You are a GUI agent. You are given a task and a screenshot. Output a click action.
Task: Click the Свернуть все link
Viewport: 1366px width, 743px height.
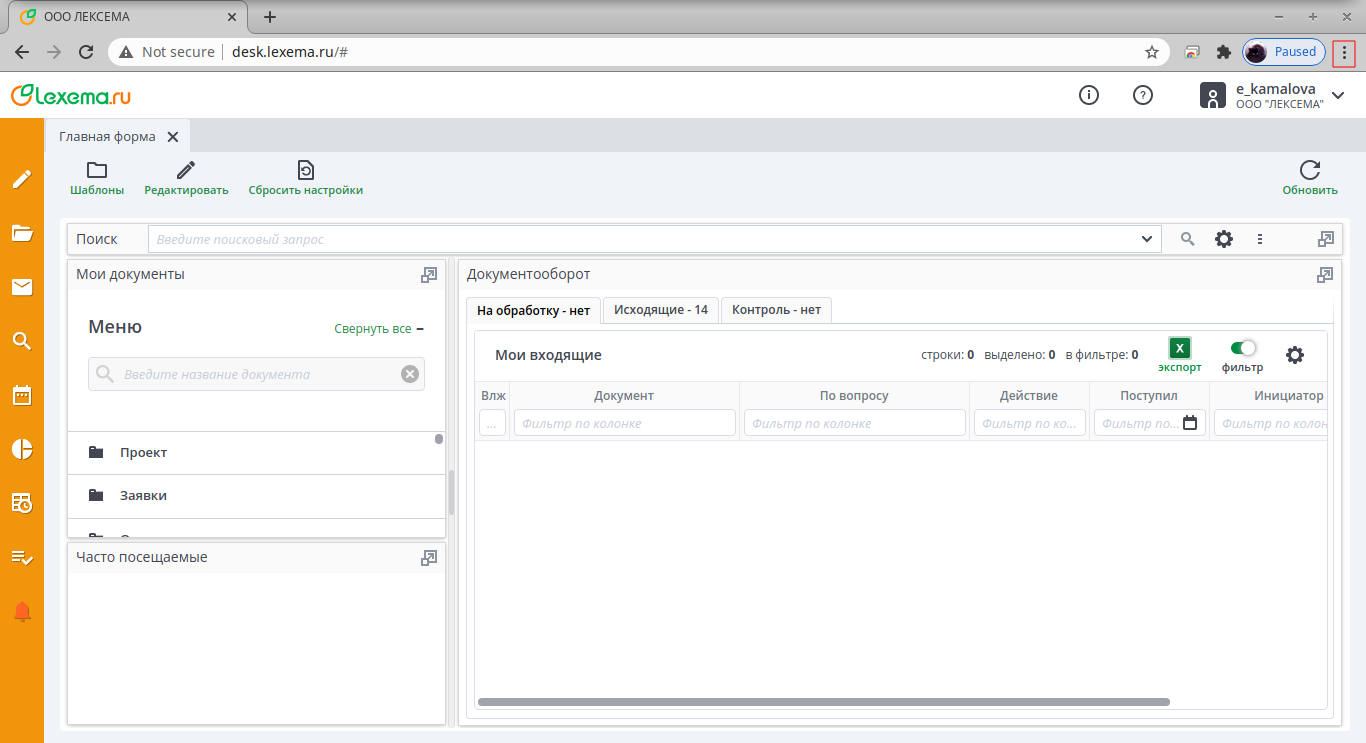click(x=373, y=329)
